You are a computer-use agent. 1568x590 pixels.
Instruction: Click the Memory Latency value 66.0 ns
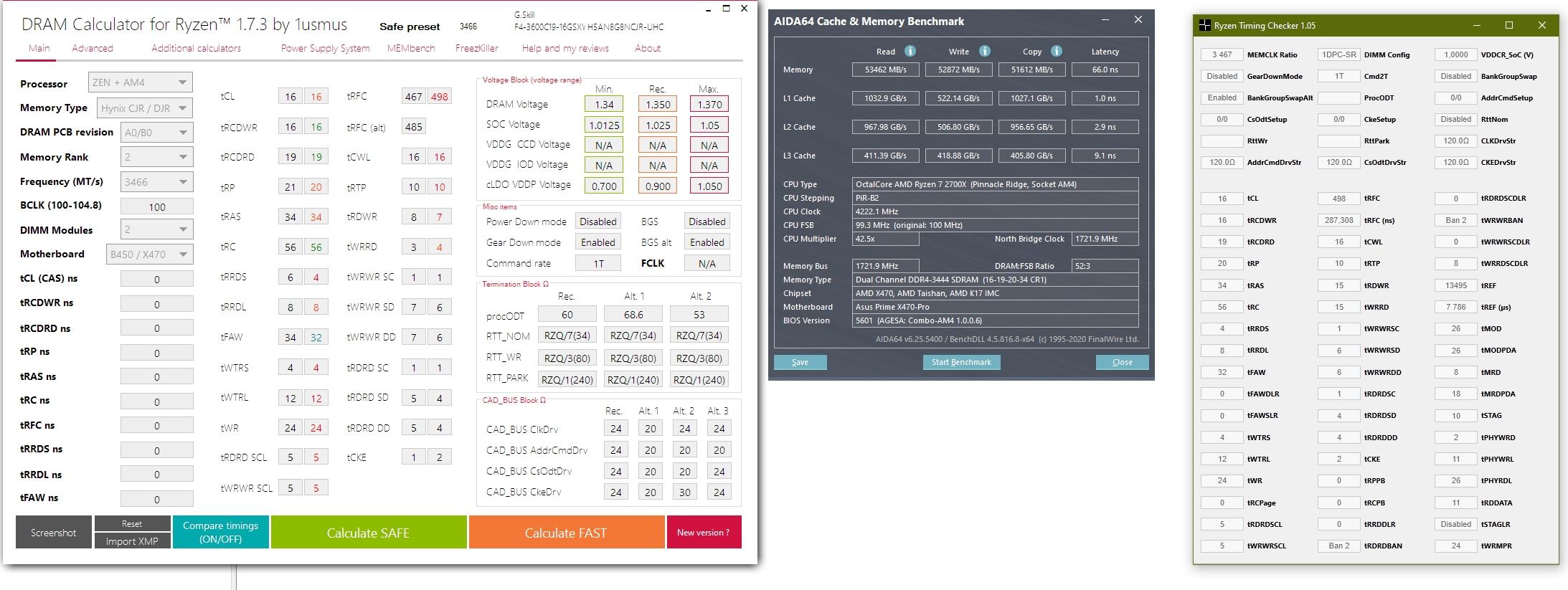pyautogui.click(x=1105, y=70)
